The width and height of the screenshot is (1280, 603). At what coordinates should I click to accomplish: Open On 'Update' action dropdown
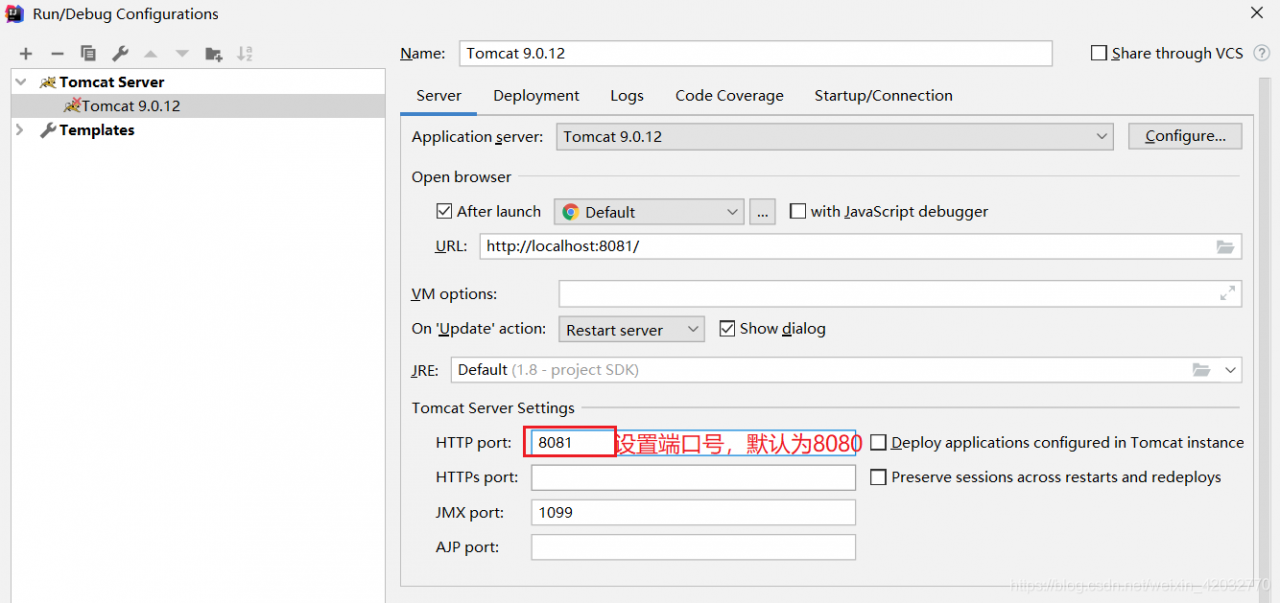[x=630, y=329]
